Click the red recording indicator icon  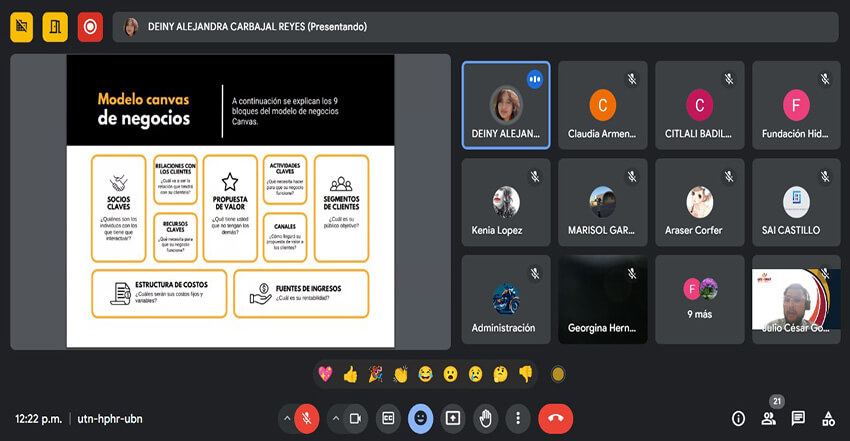(x=90, y=27)
